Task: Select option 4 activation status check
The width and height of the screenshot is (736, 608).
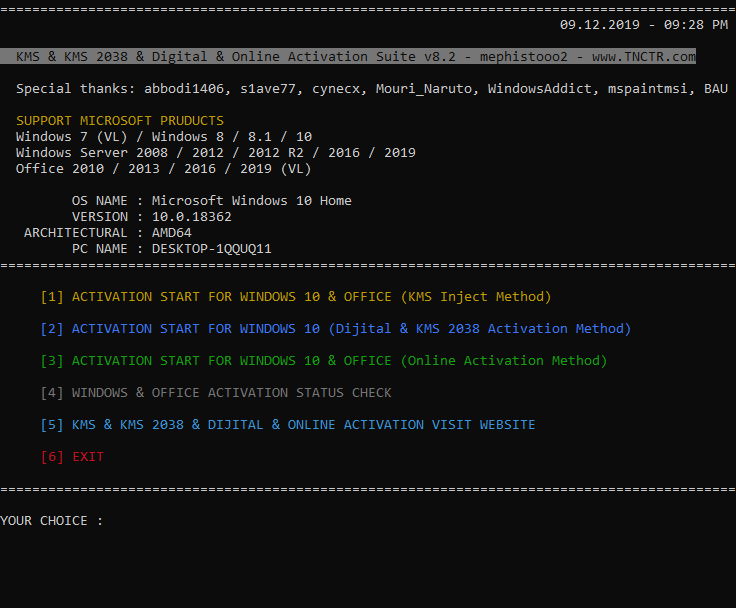Action: pyautogui.click(x=216, y=393)
